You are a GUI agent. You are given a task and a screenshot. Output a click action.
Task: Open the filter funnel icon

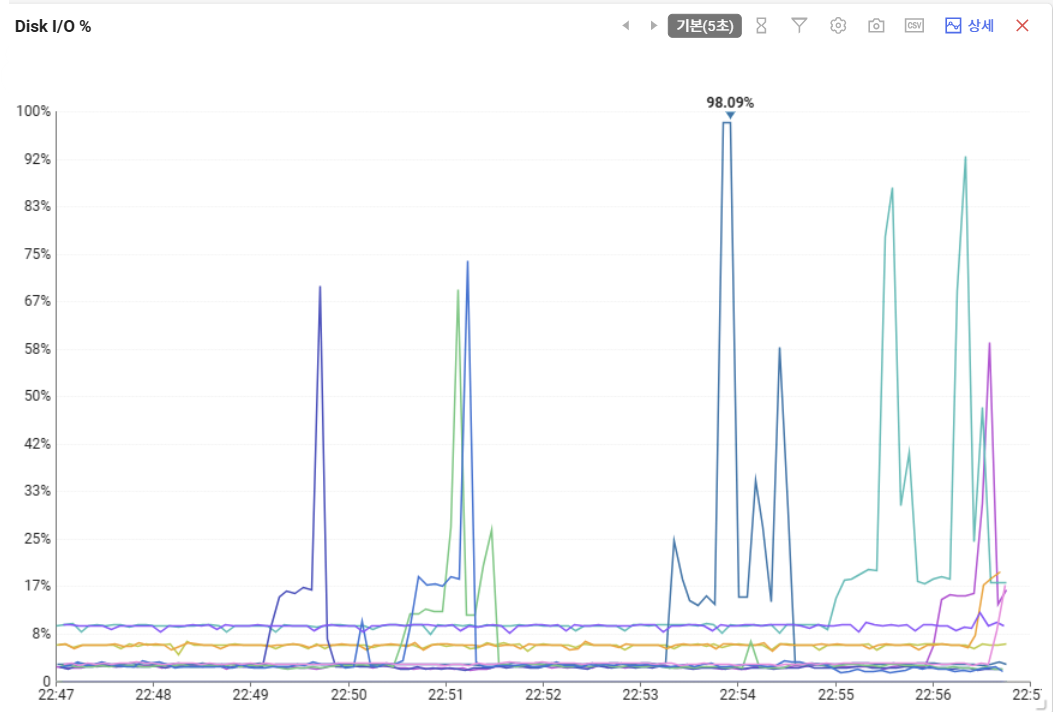pos(799,25)
